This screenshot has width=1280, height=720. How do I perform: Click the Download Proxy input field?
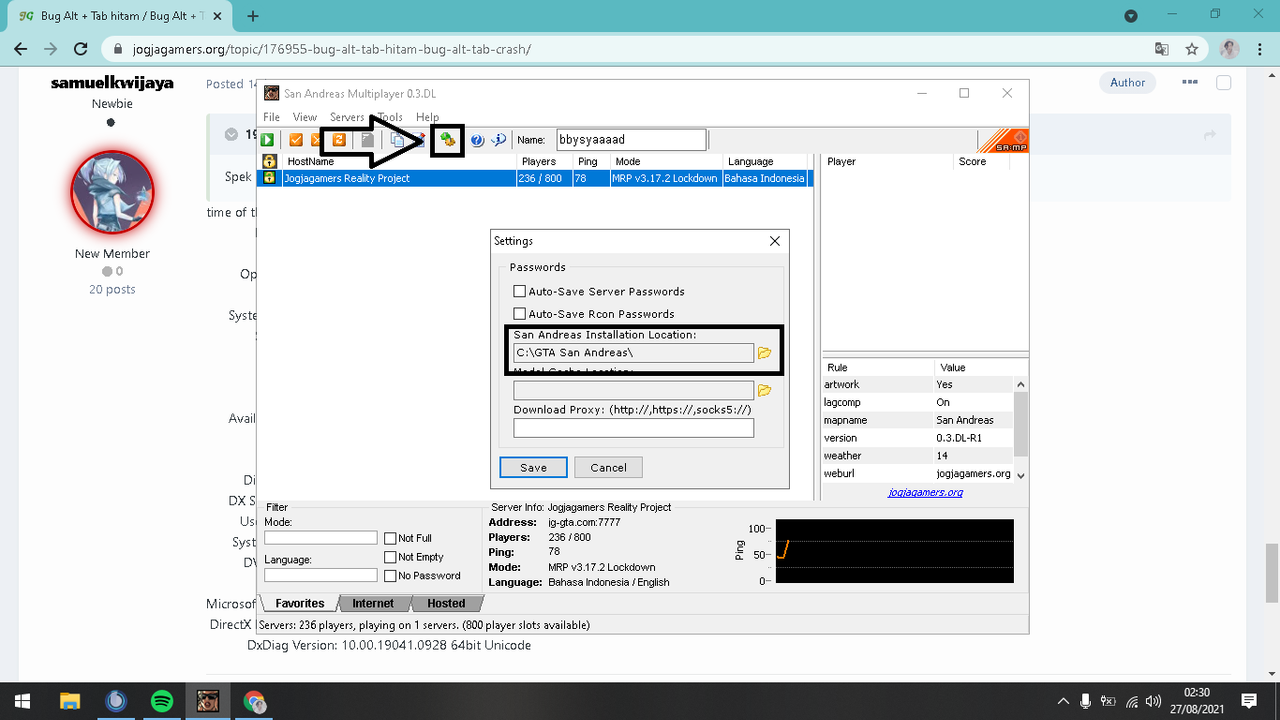(x=633, y=428)
